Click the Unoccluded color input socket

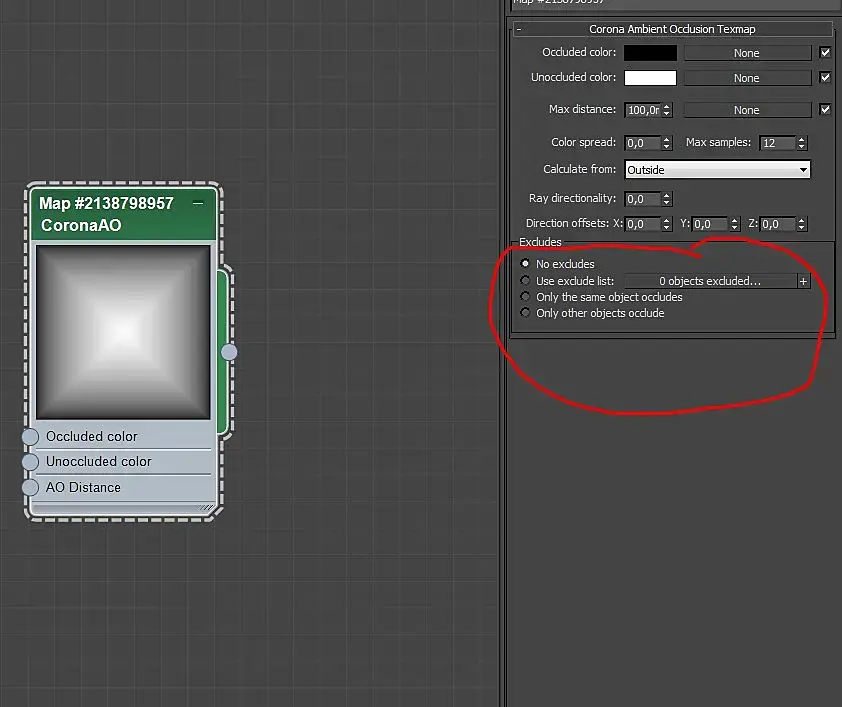pos(31,462)
